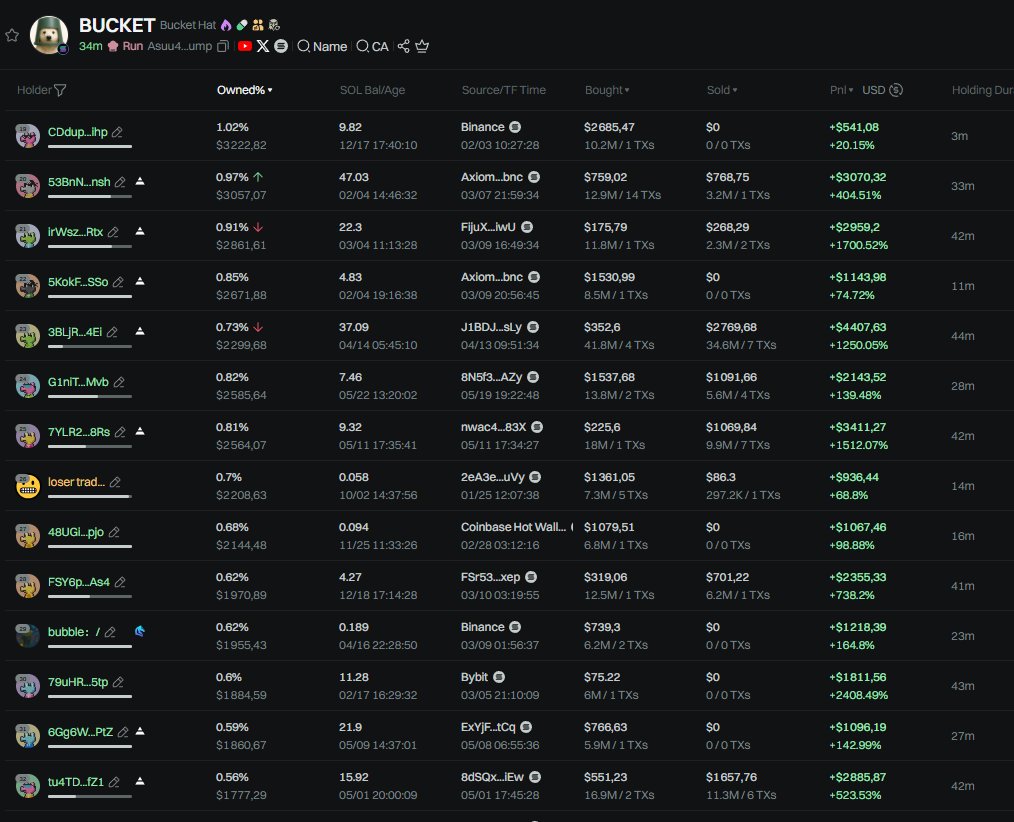Copy contract address Asuu4...ump with copy icon
The height and width of the screenshot is (822, 1014).
(223, 47)
